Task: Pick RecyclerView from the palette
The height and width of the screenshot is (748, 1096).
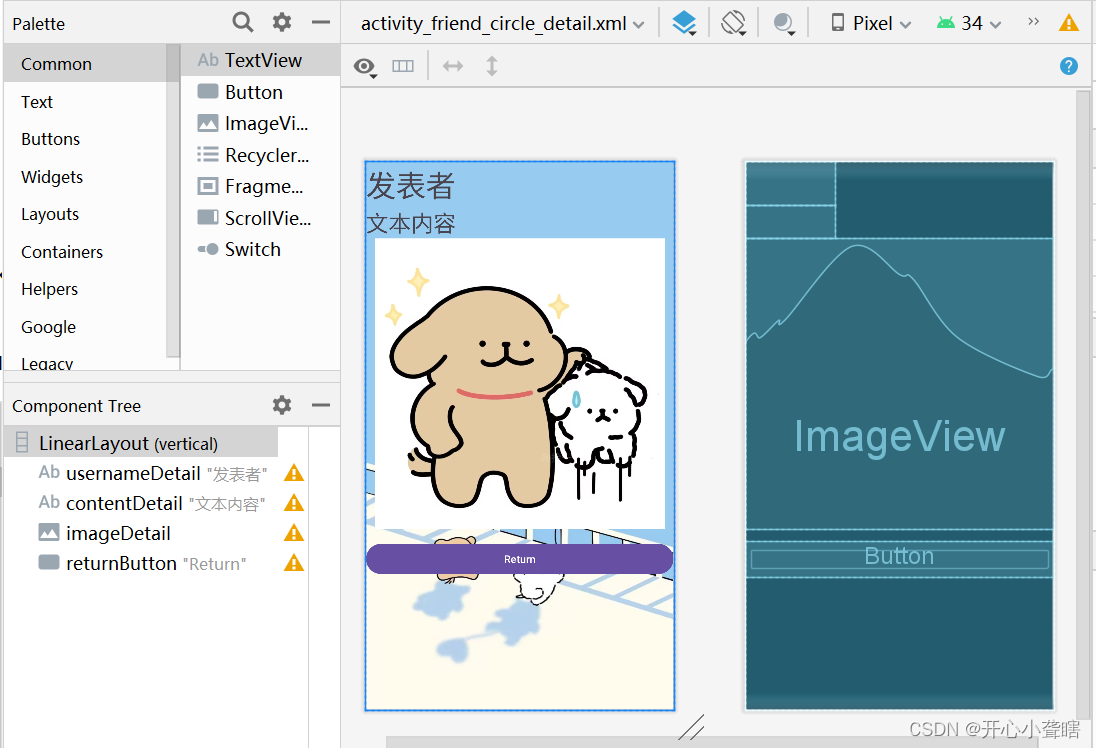Action: pyautogui.click(x=261, y=154)
